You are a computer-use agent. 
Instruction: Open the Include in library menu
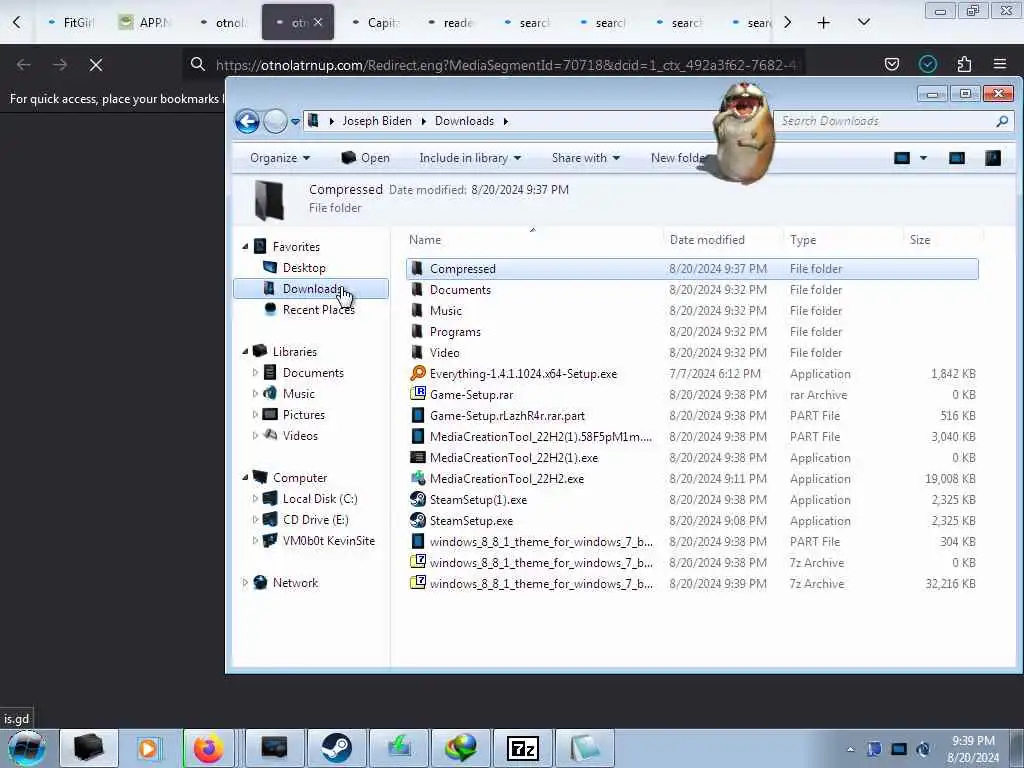click(470, 158)
